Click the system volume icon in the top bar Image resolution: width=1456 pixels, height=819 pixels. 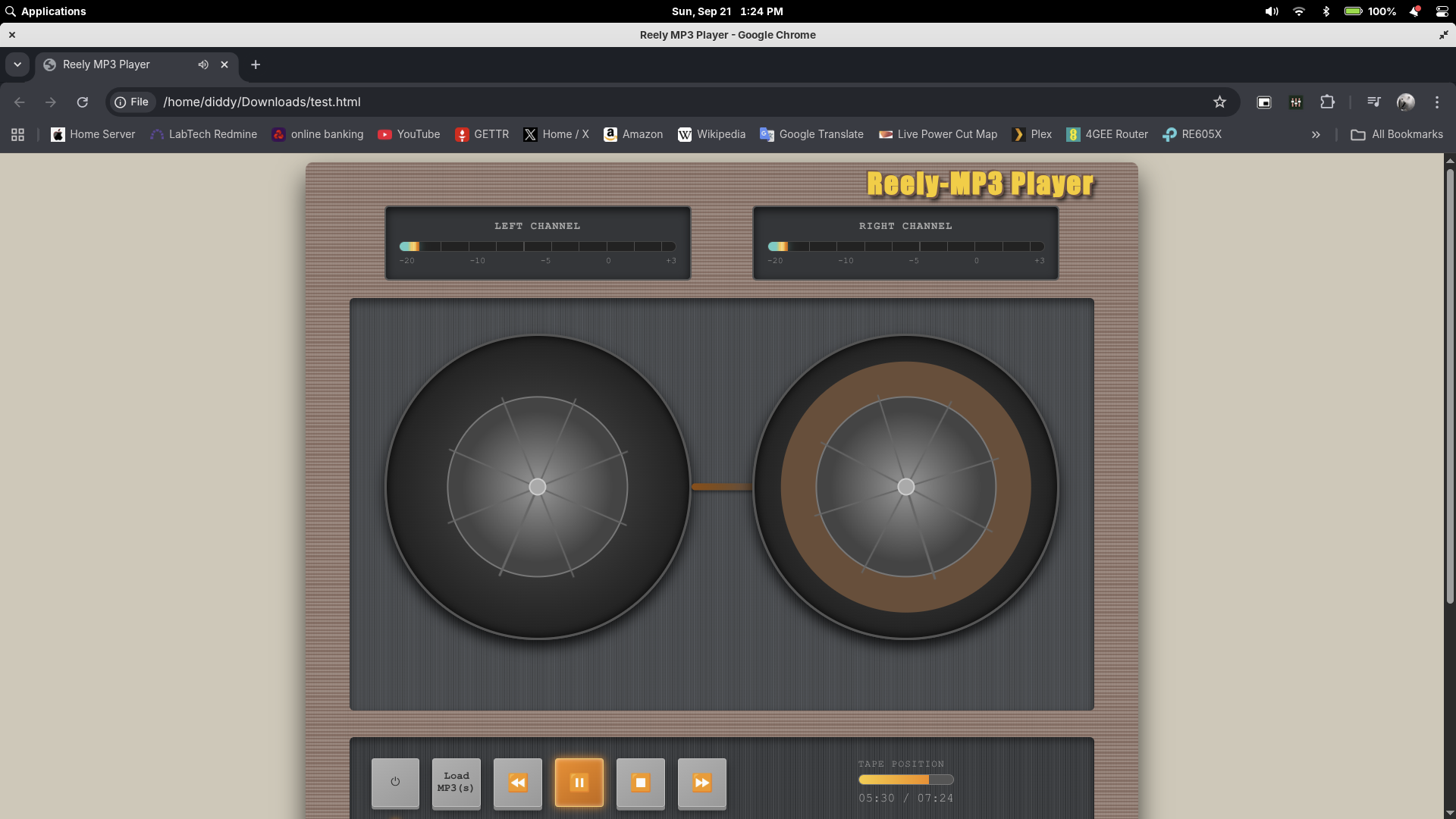click(1272, 11)
